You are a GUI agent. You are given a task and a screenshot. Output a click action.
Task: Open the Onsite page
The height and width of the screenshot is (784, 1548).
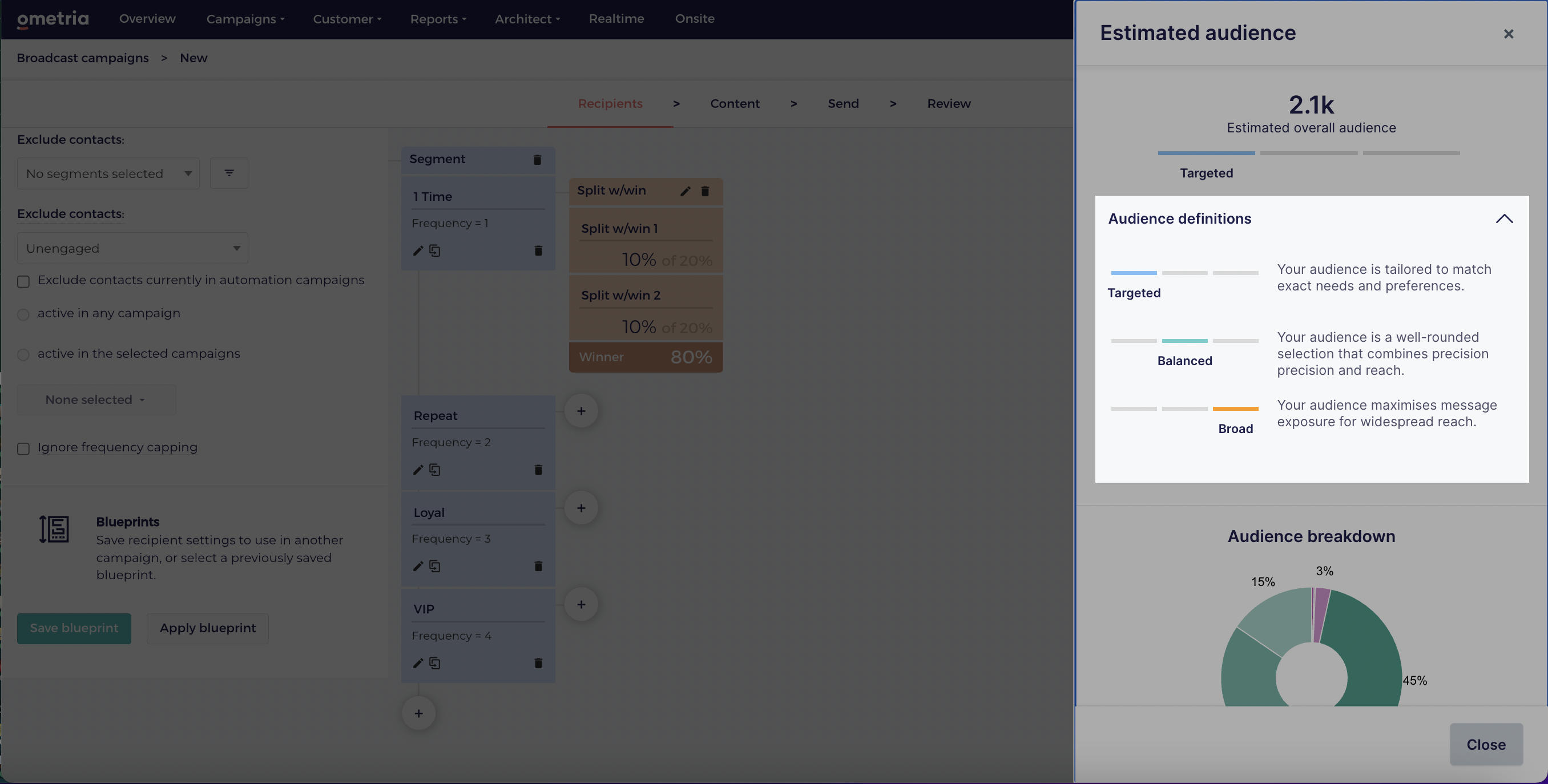(x=695, y=19)
